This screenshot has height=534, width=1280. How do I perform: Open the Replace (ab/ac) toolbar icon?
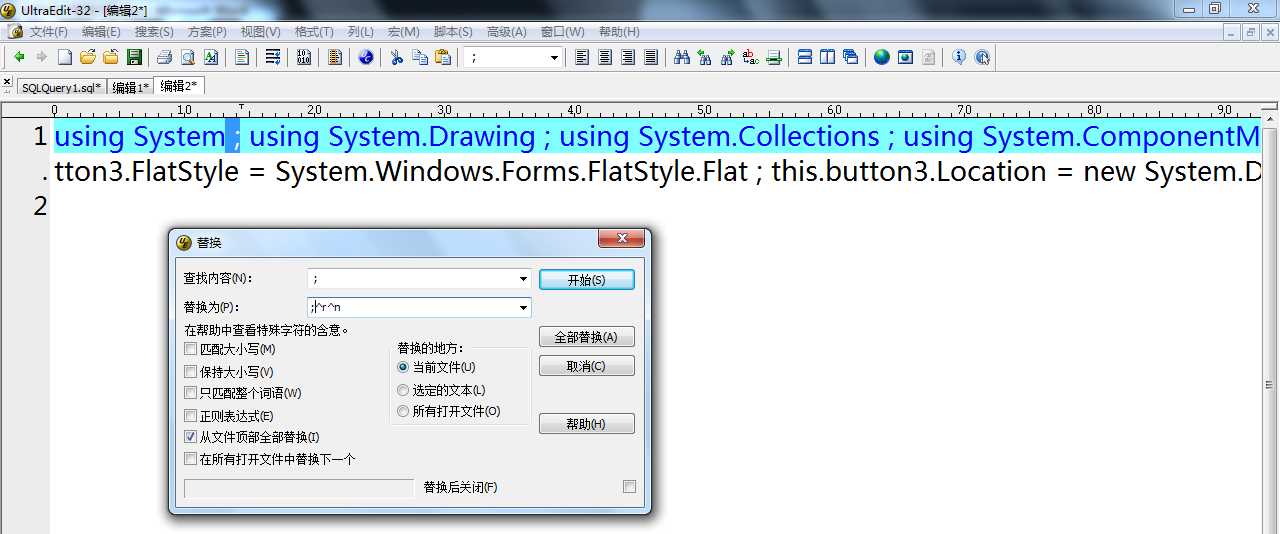pyautogui.click(x=751, y=57)
